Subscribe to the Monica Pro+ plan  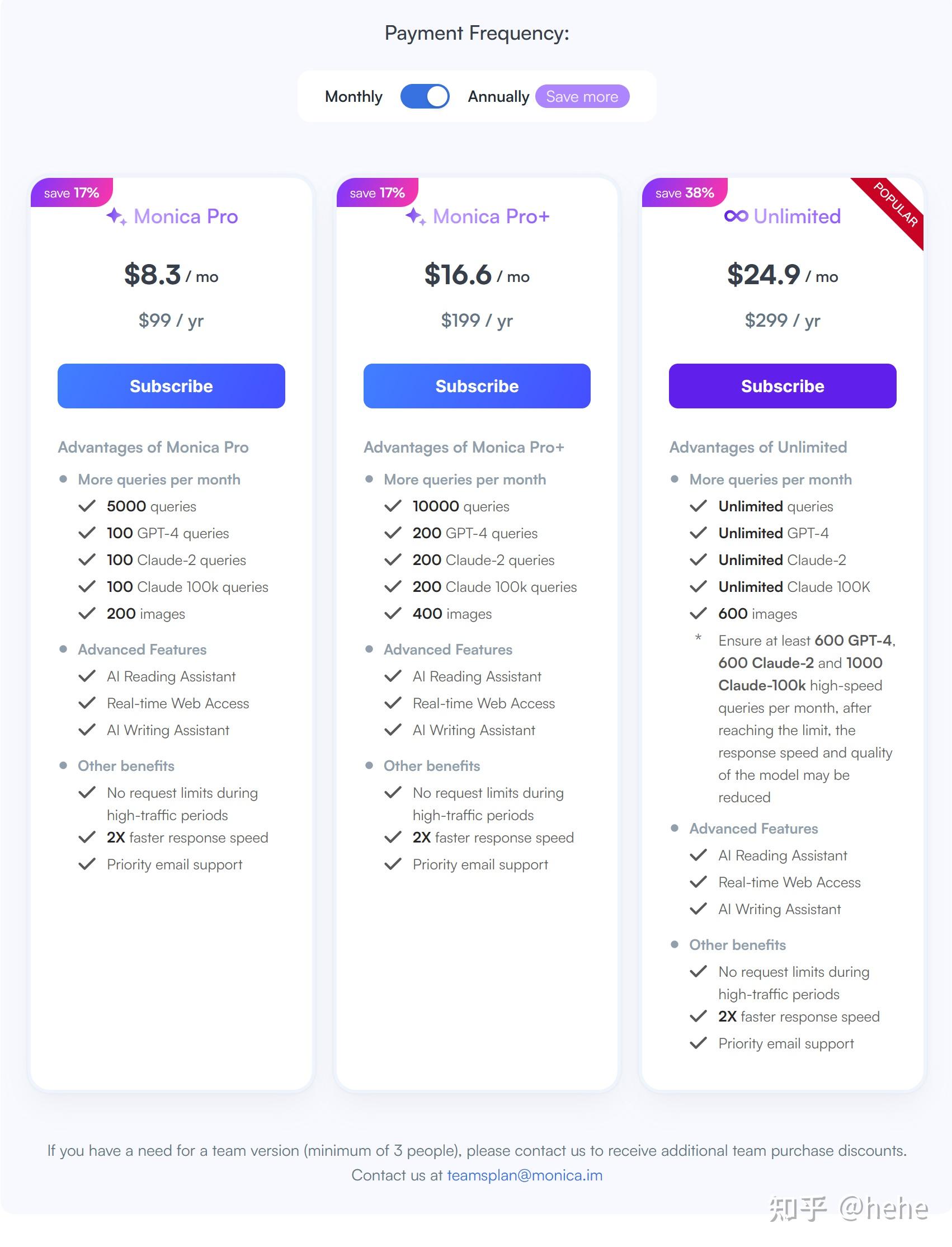pyautogui.click(x=477, y=386)
